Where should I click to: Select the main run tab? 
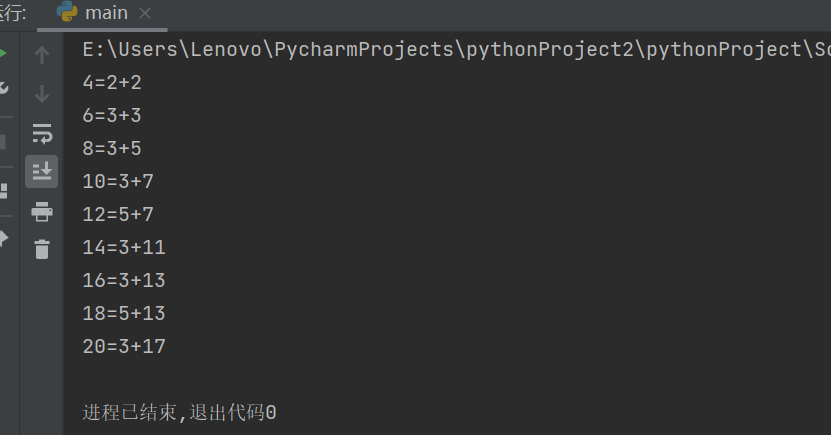(x=106, y=13)
